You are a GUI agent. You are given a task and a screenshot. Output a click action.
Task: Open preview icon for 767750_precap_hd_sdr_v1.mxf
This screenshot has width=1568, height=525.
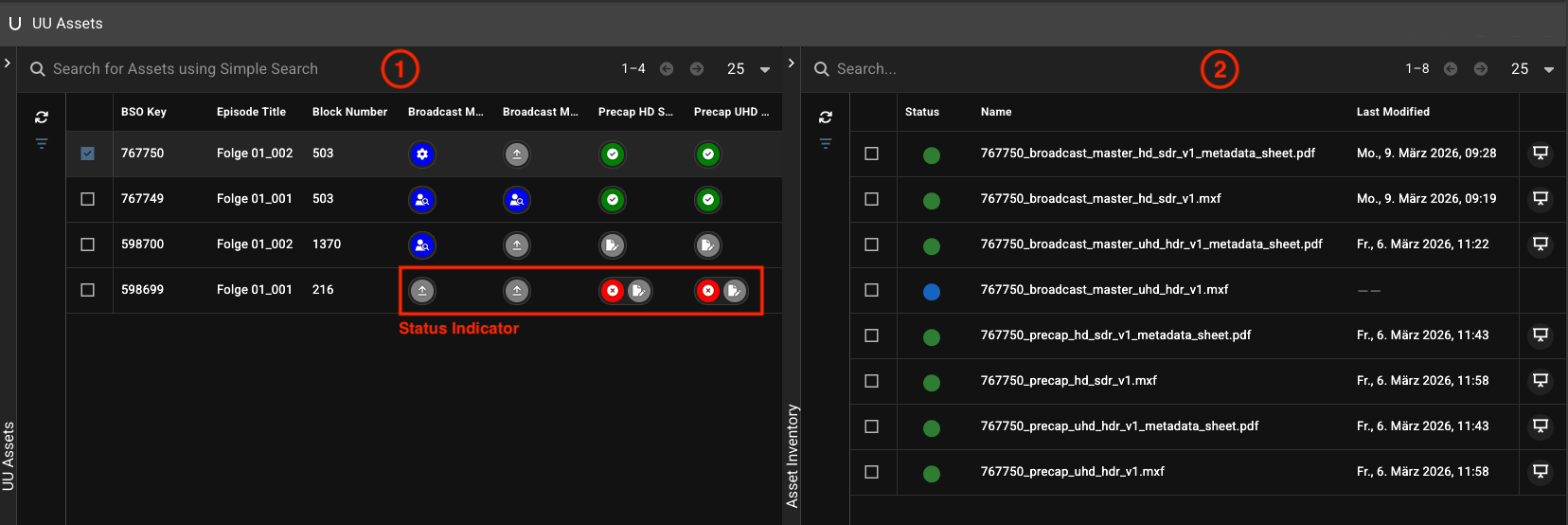(1541, 381)
